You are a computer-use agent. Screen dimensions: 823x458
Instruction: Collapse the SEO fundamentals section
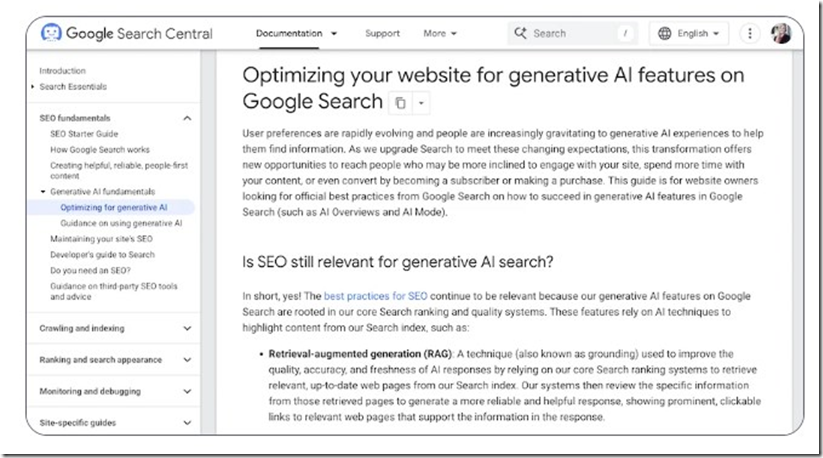187,118
